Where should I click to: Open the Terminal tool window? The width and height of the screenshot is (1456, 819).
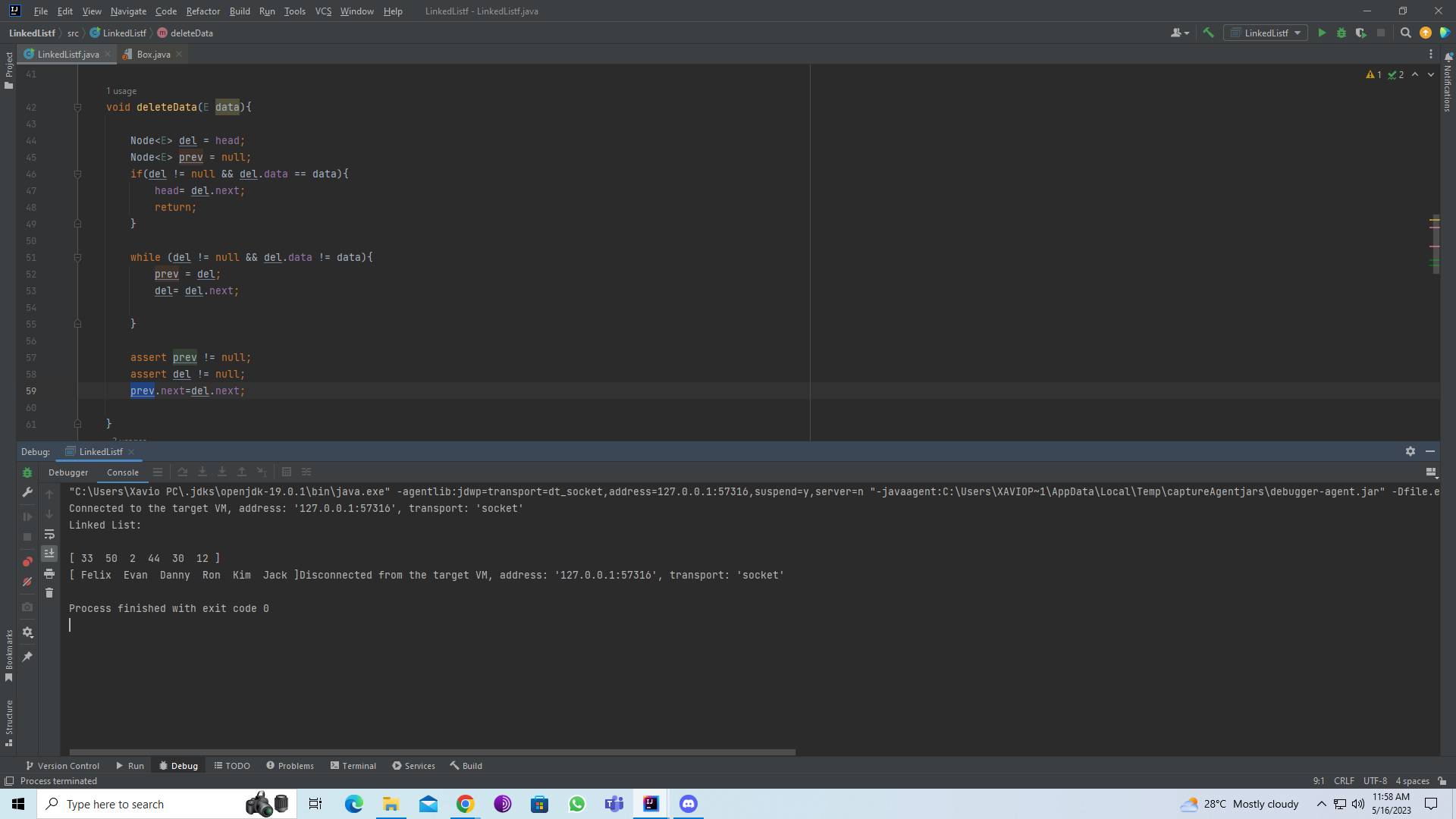tap(353, 766)
